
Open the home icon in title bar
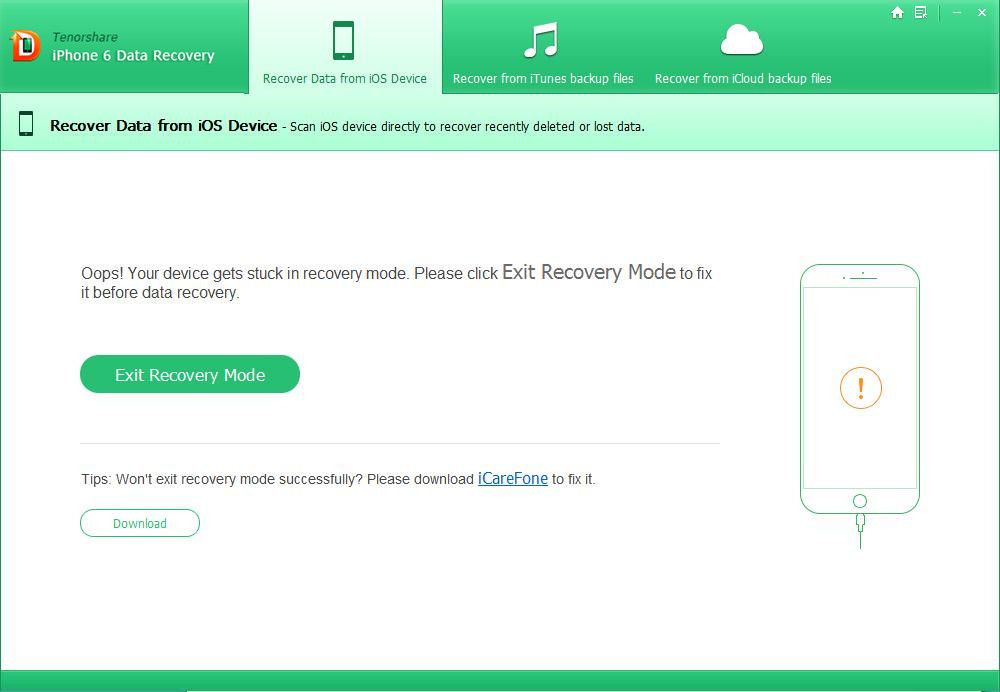[x=897, y=13]
